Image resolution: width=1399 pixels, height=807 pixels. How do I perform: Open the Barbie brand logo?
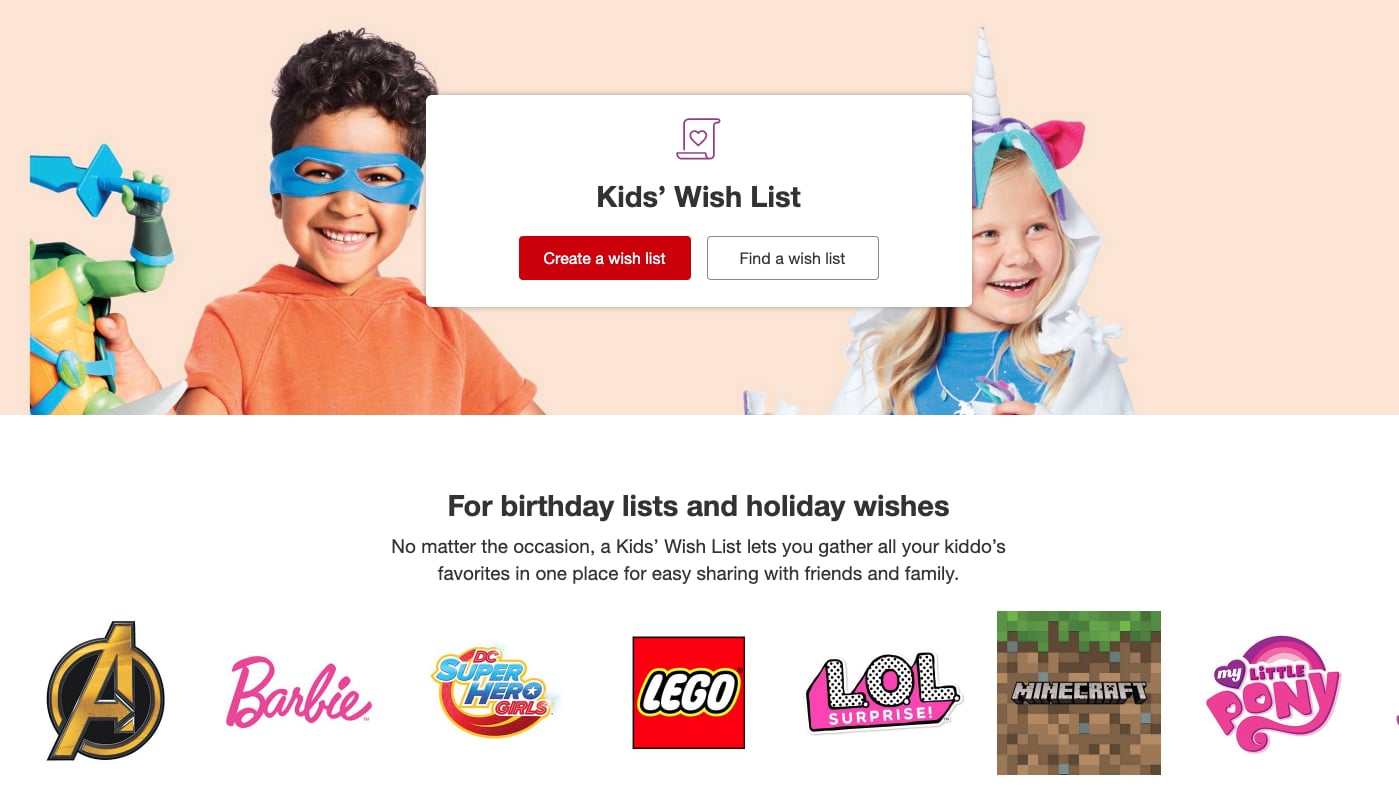[x=299, y=691]
